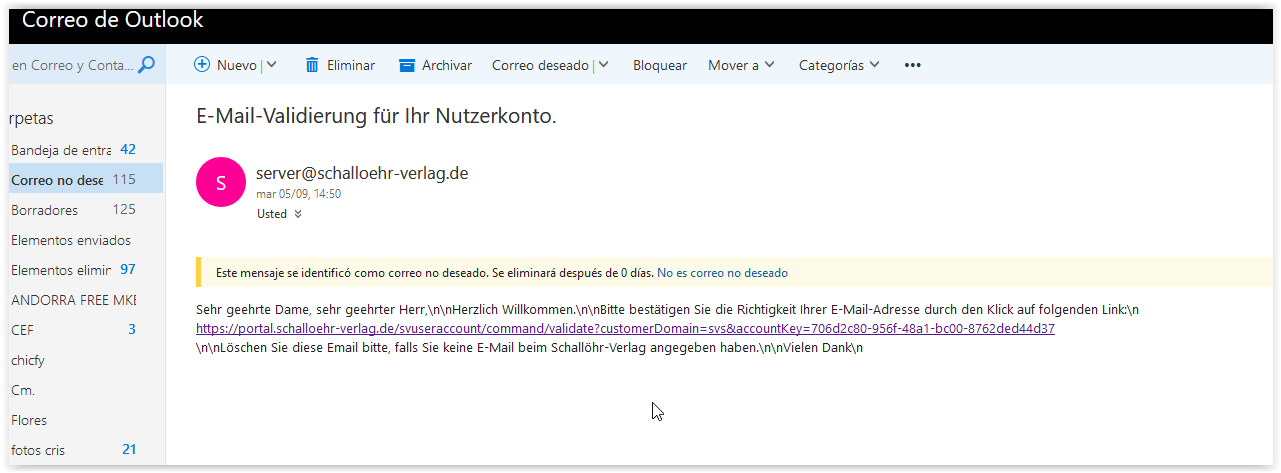Screen dimensions: 1281x473
Task: Open the Categorías dropdown
Action: (839, 65)
